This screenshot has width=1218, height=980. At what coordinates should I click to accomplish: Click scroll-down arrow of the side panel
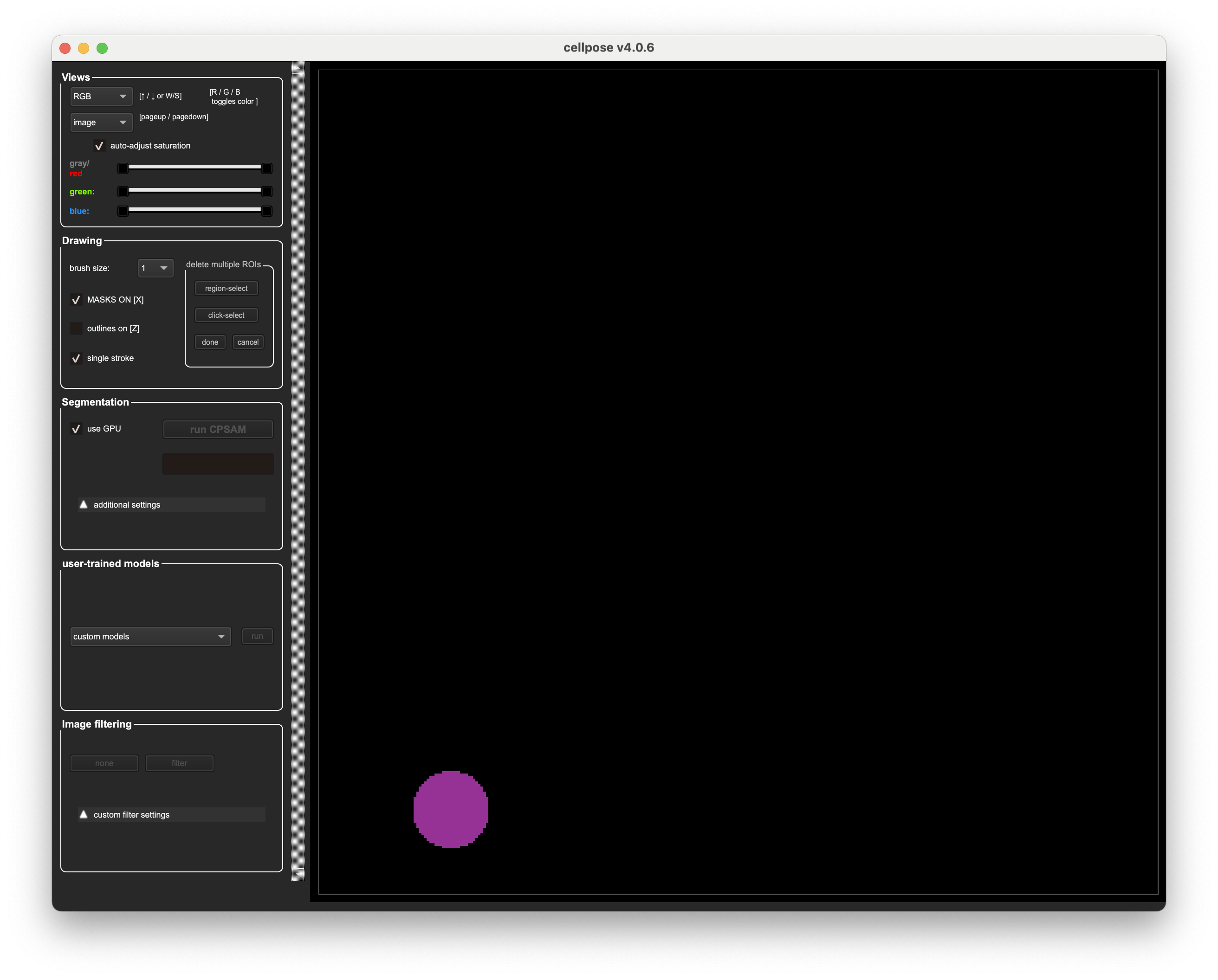[x=298, y=874]
